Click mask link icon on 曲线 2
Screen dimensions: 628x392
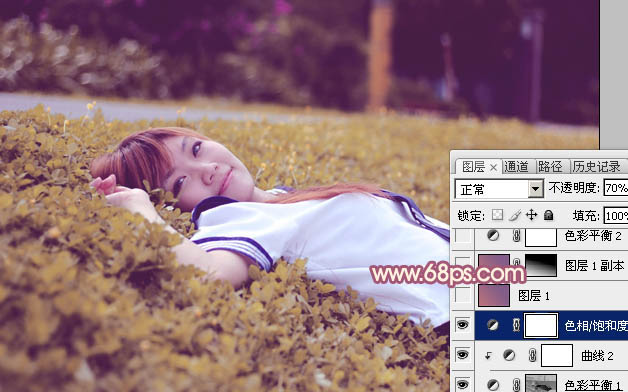click(533, 355)
